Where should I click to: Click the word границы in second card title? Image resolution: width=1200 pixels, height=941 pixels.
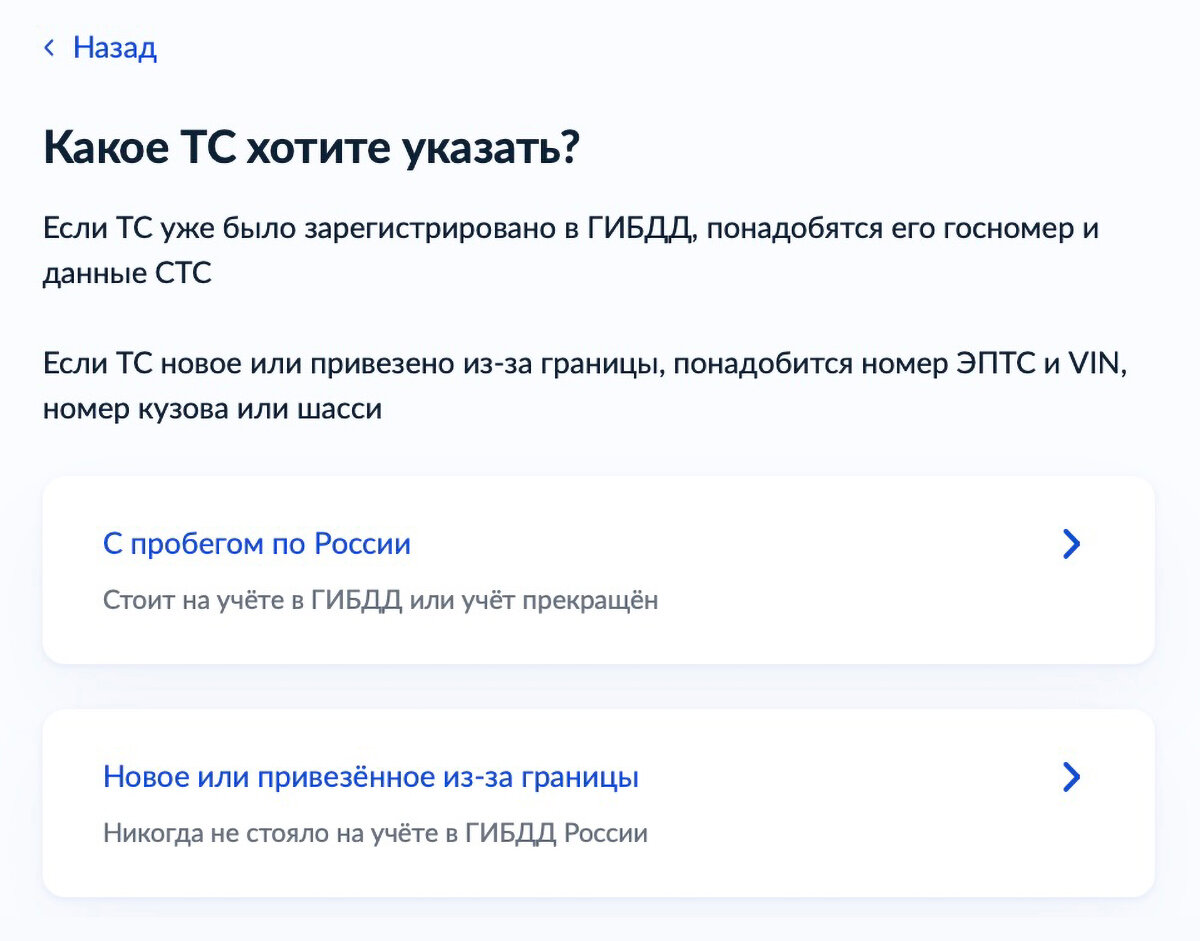tap(585, 777)
